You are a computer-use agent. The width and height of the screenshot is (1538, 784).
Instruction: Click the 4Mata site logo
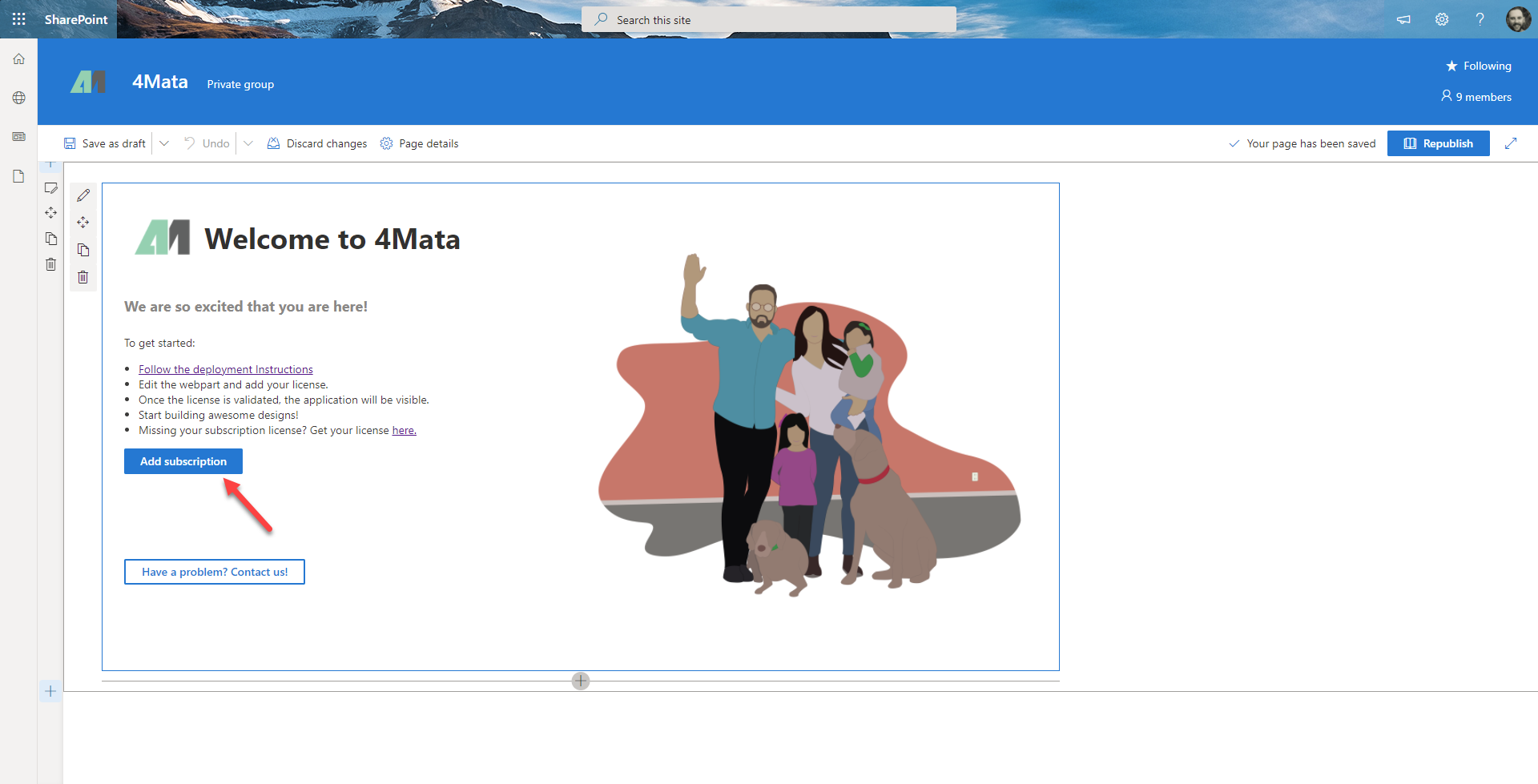coord(88,82)
